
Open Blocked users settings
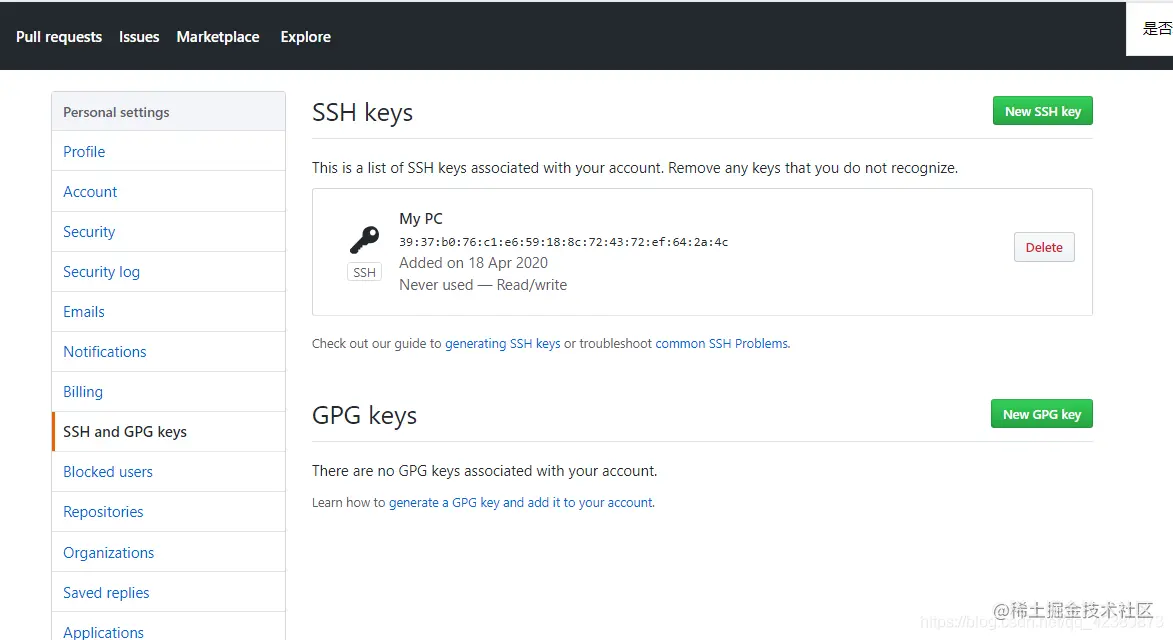108,472
